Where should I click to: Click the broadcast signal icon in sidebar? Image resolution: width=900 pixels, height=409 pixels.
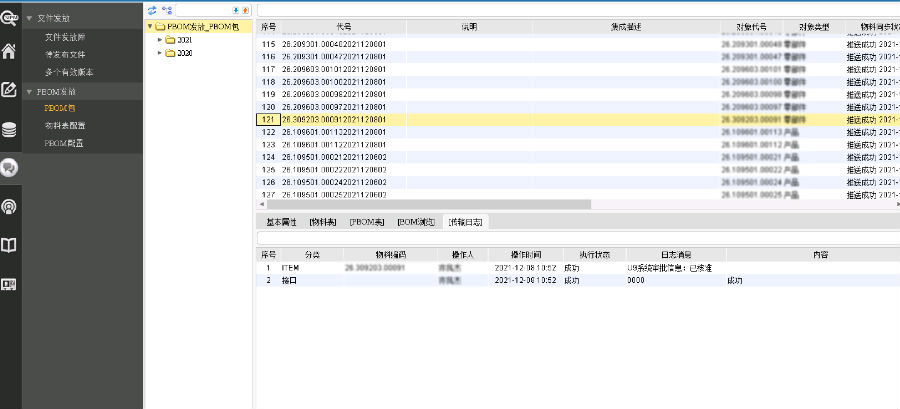click(x=10, y=207)
